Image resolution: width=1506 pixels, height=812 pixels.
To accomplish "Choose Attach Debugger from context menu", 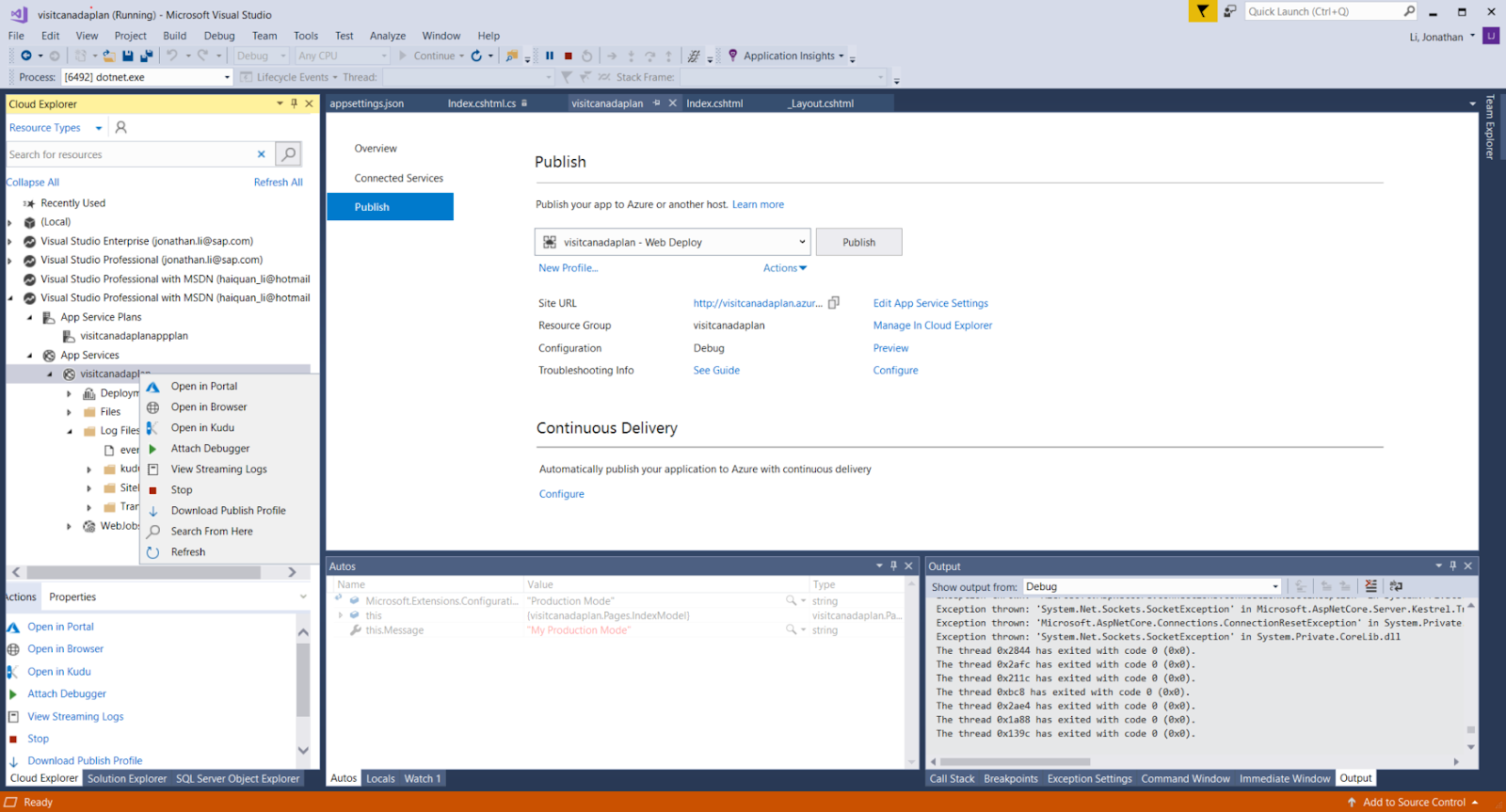I will point(211,449).
